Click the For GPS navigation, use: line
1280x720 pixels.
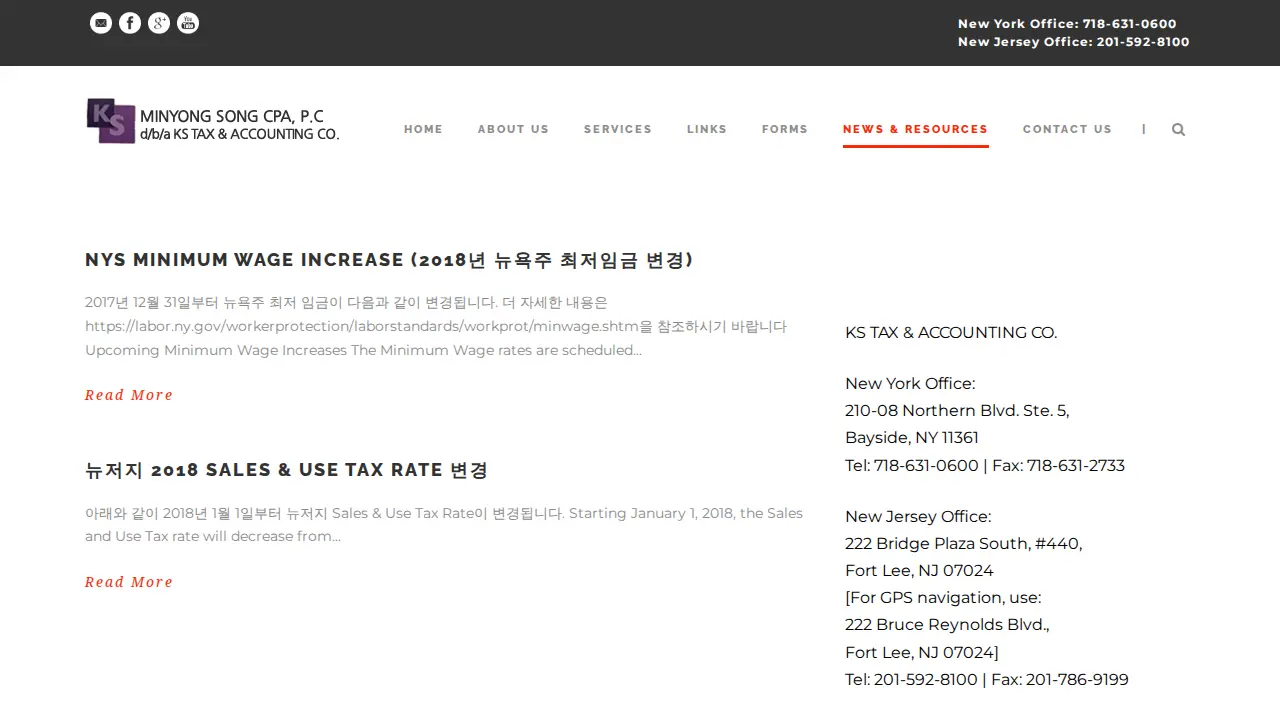click(x=943, y=598)
